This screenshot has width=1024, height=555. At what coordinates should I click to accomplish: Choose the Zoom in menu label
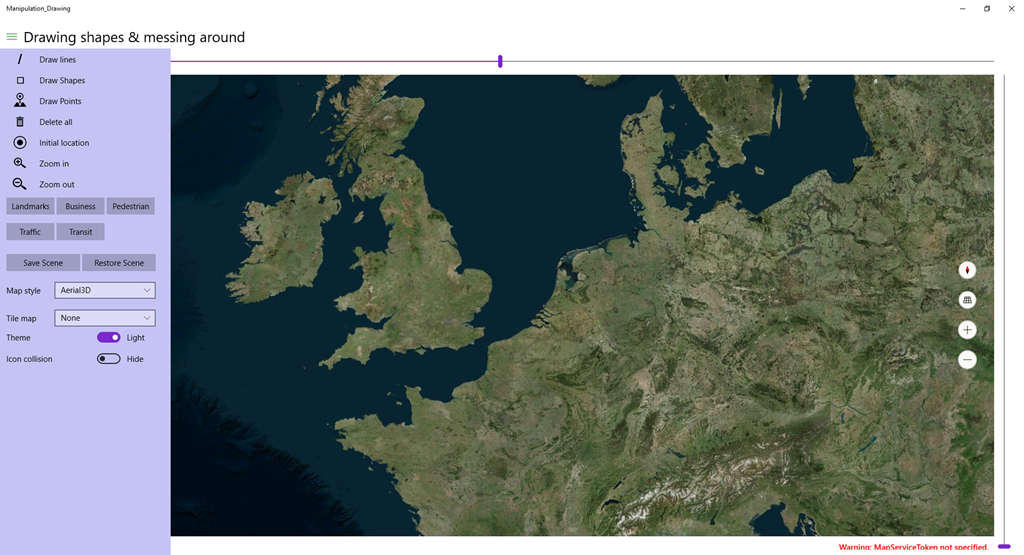(54, 164)
